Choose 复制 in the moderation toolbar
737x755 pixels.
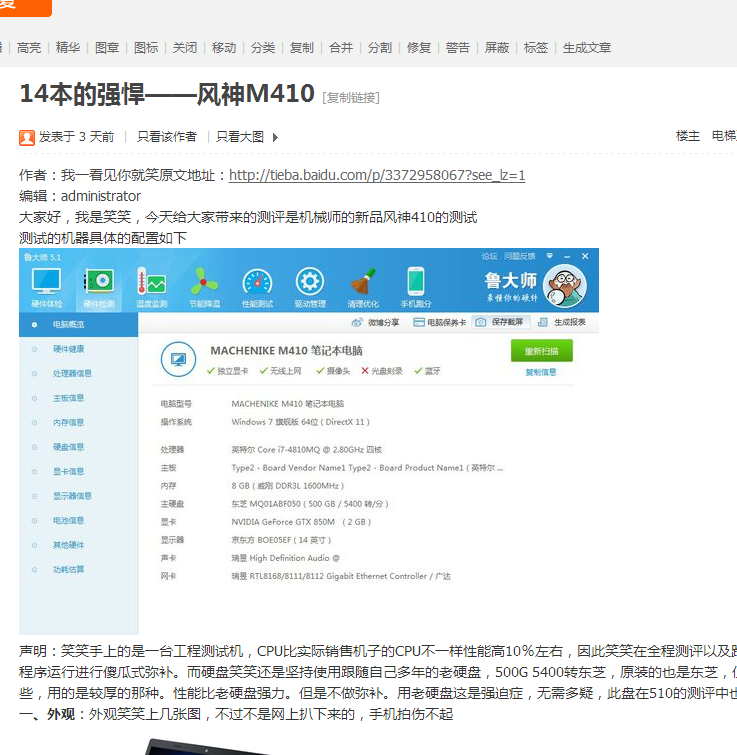302,48
